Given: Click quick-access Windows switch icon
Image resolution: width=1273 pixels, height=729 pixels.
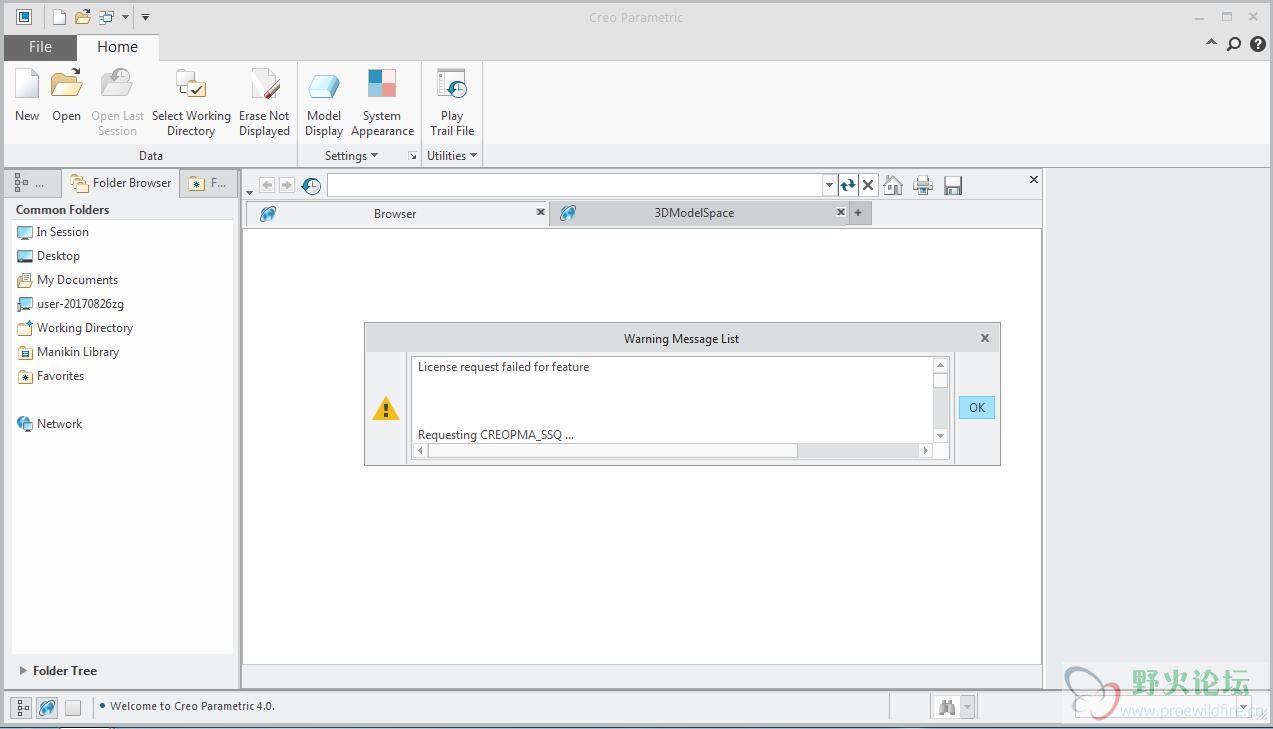Looking at the screenshot, I should point(106,17).
